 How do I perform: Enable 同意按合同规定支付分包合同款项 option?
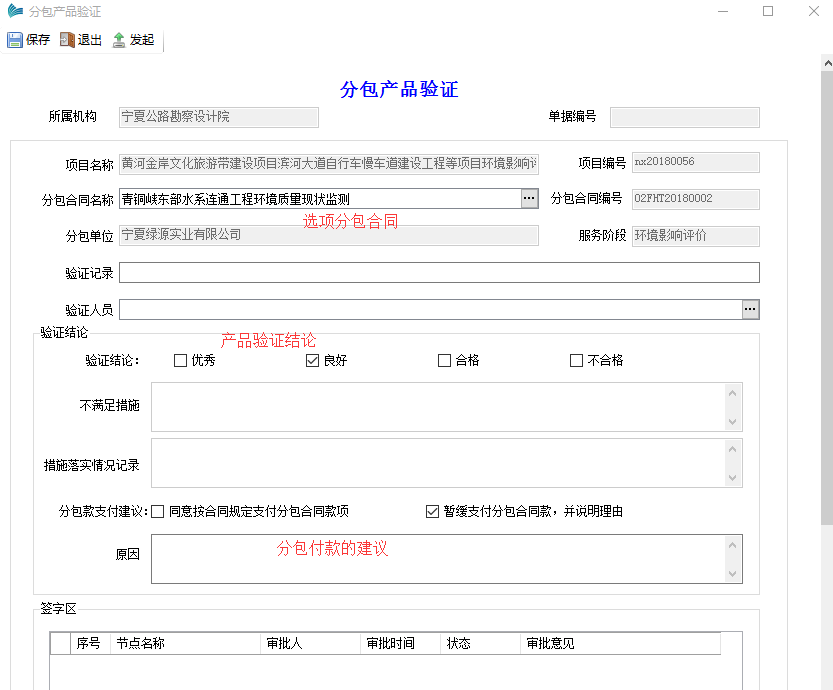click(156, 511)
